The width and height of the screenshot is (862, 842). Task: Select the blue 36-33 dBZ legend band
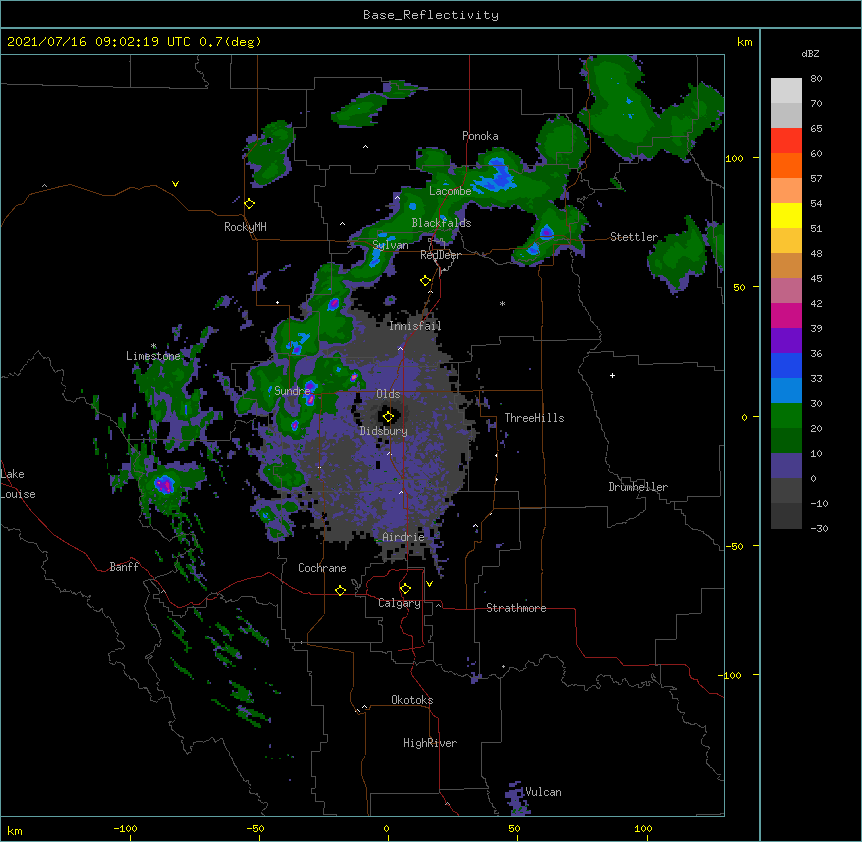(786, 365)
